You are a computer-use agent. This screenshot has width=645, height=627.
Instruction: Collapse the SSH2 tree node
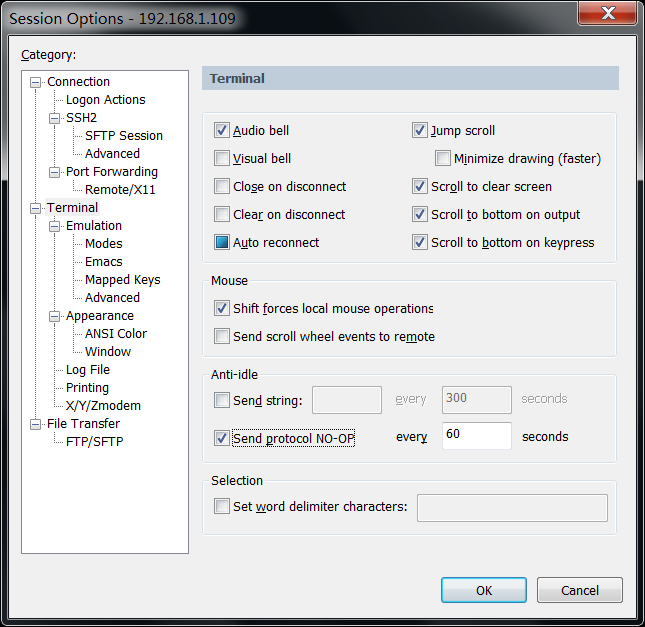click(54, 118)
